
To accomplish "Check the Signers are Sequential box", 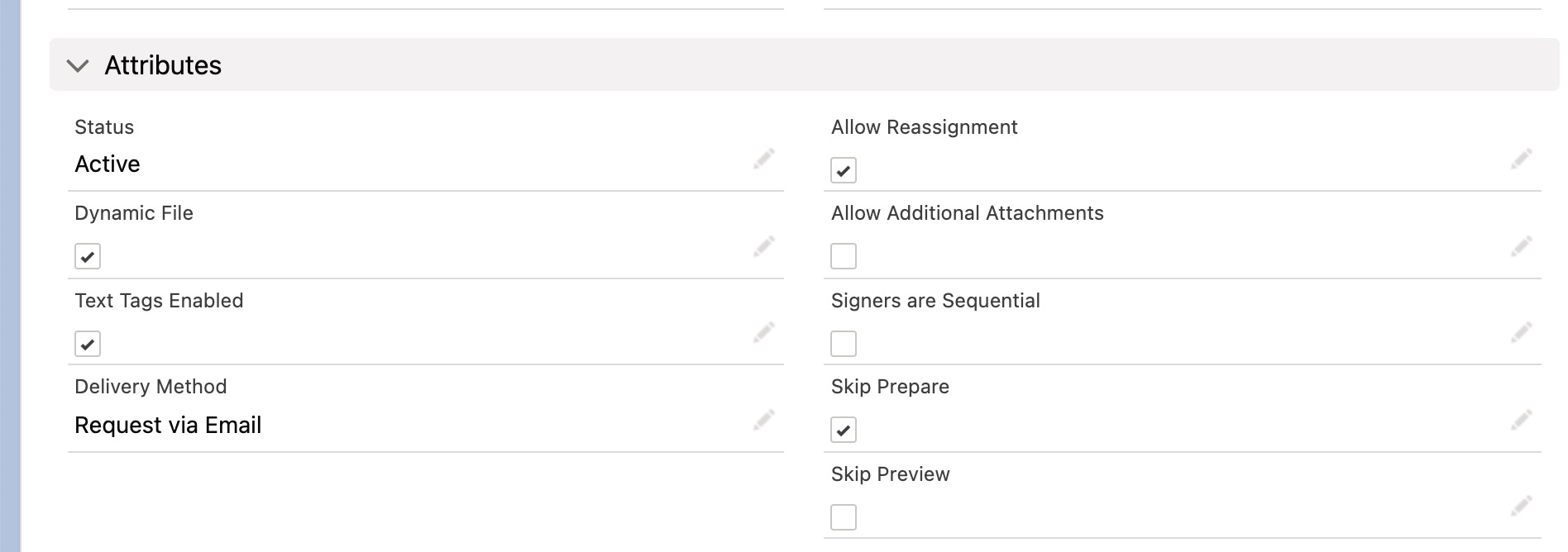I will click(844, 344).
